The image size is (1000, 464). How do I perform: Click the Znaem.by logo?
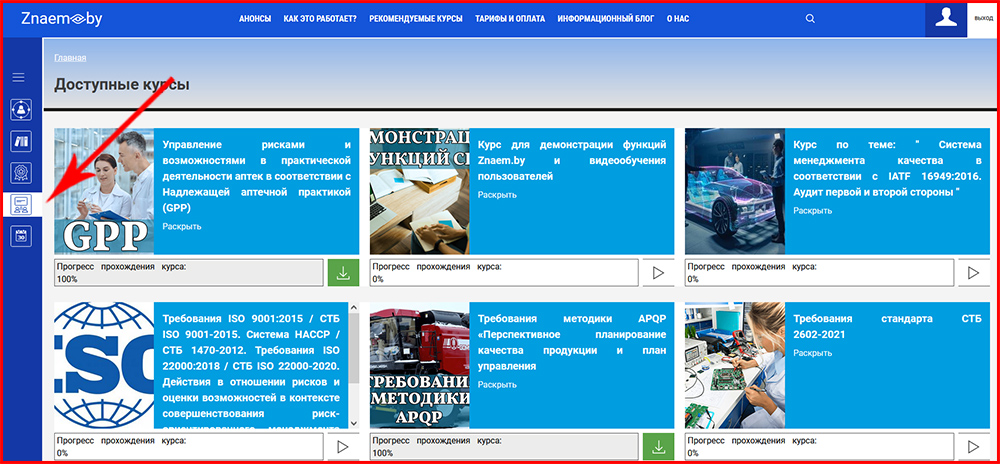click(x=61, y=18)
